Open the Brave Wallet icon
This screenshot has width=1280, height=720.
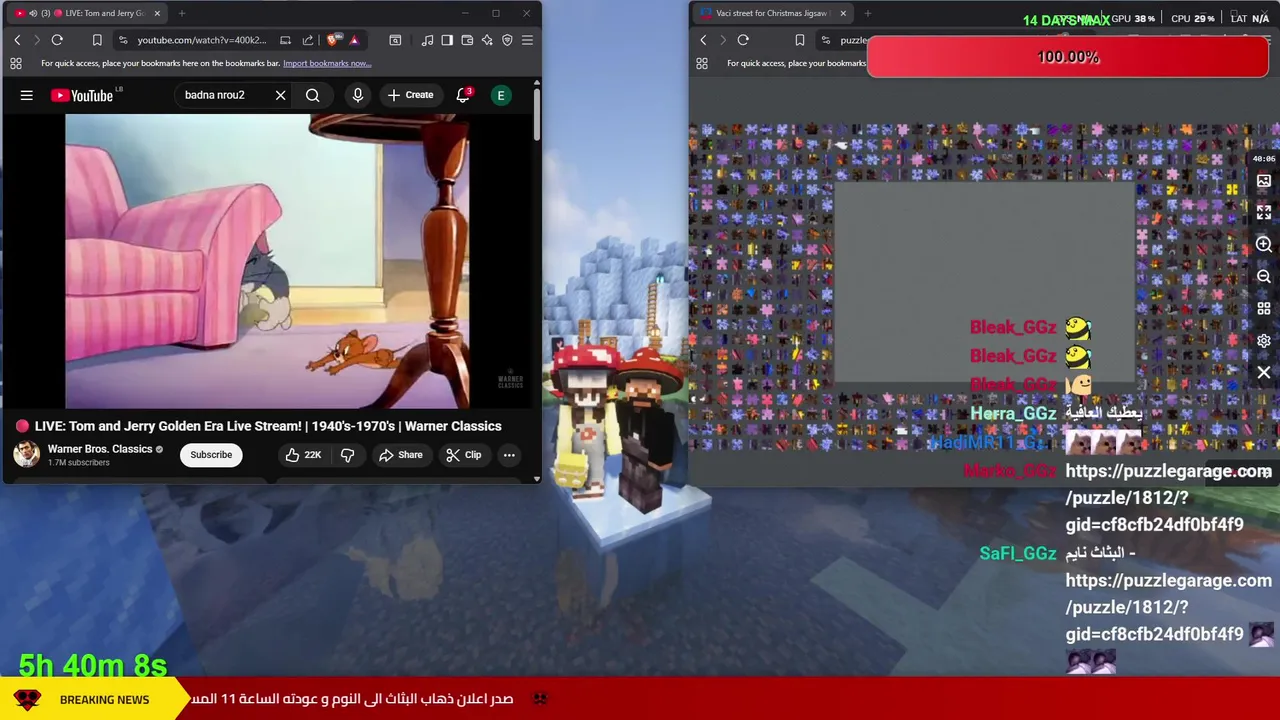click(x=467, y=40)
